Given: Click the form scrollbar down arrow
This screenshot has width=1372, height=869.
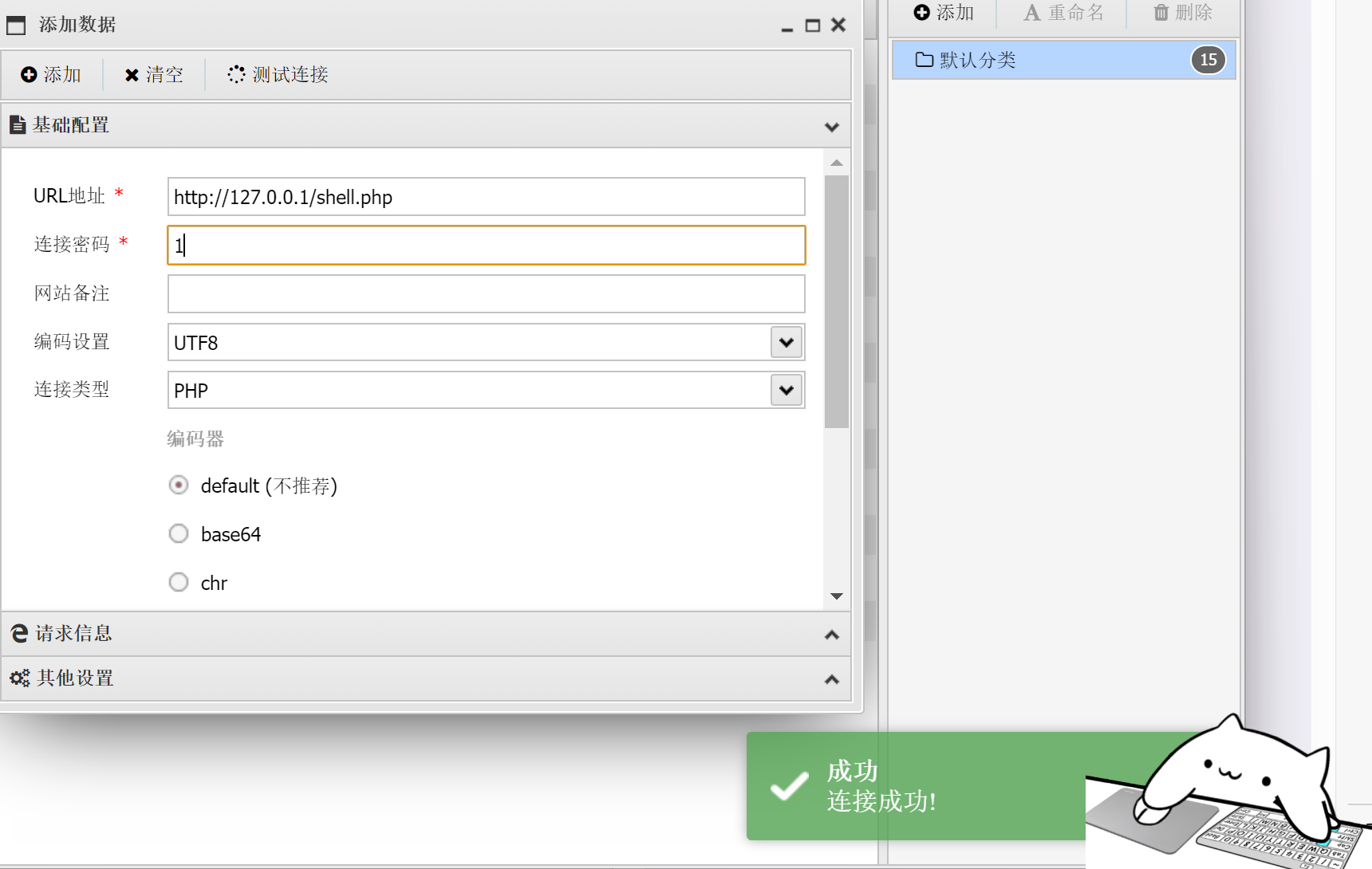Looking at the screenshot, I should pos(837,596).
